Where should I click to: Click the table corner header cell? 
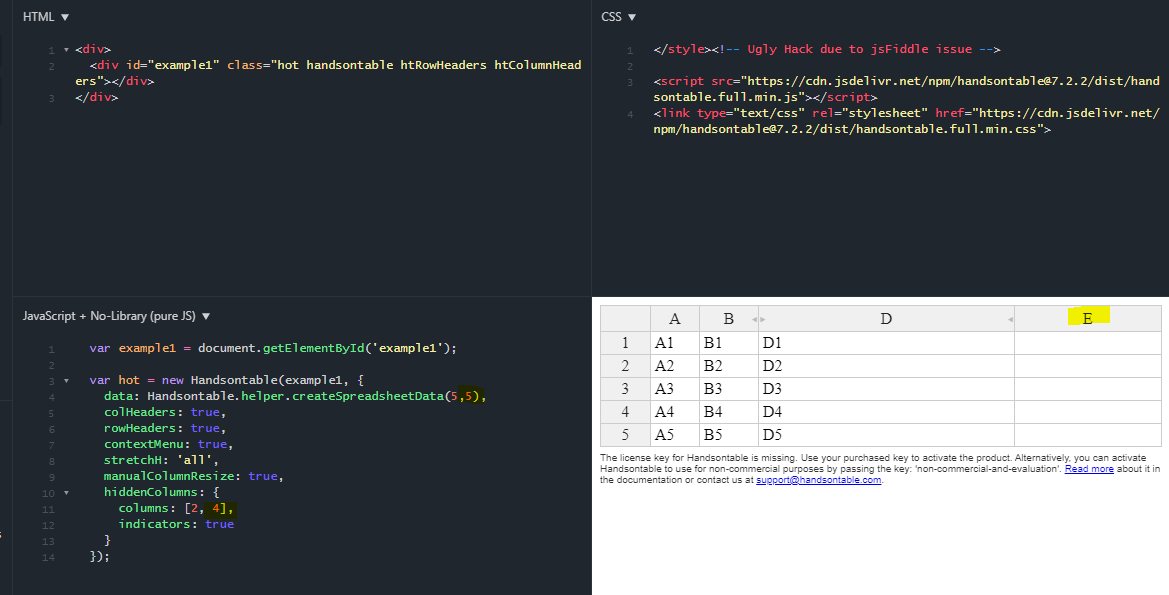click(x=625, y=319)
